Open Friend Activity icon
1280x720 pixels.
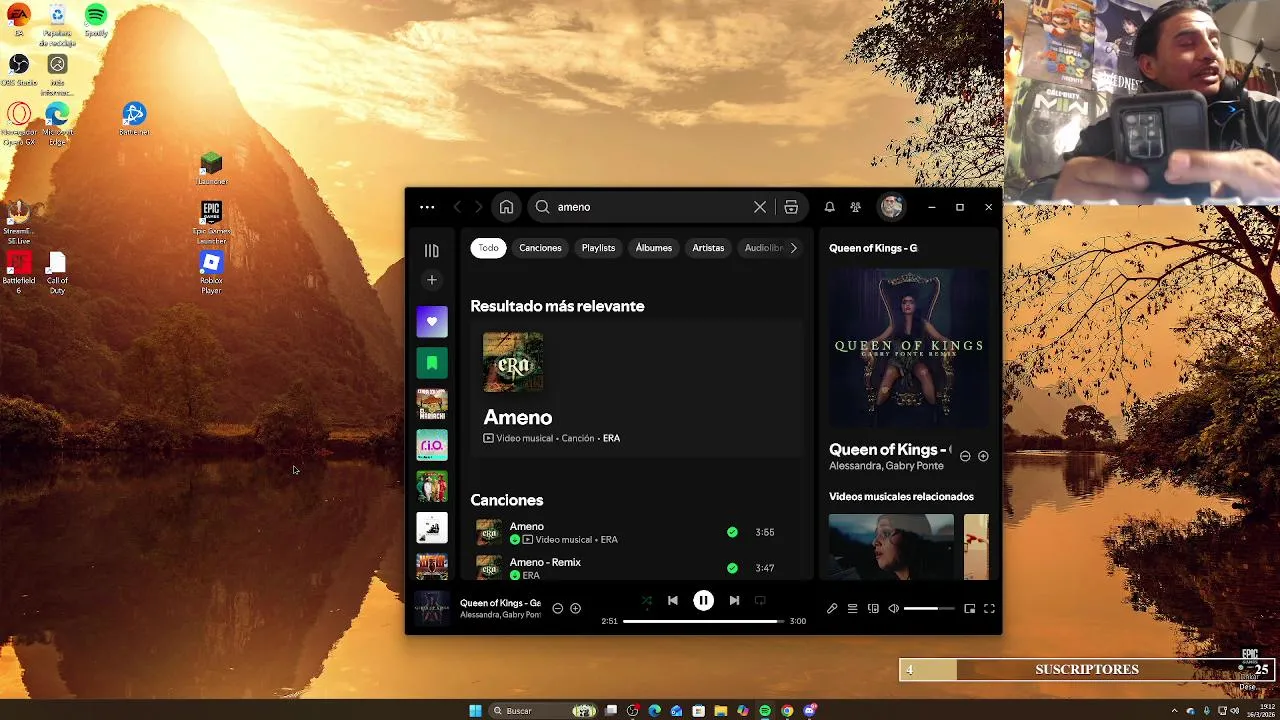pyautogui.click(x=855, y=207)
